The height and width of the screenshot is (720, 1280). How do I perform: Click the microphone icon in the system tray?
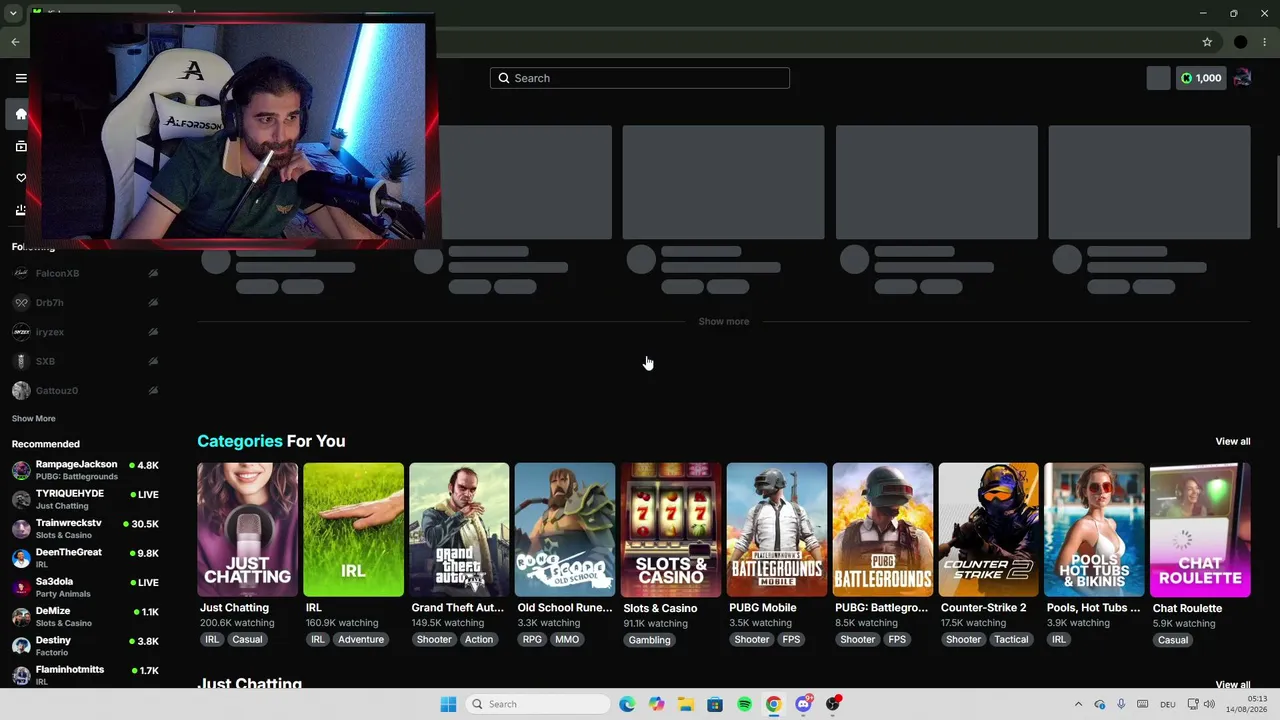click(x=1121, y=704)
